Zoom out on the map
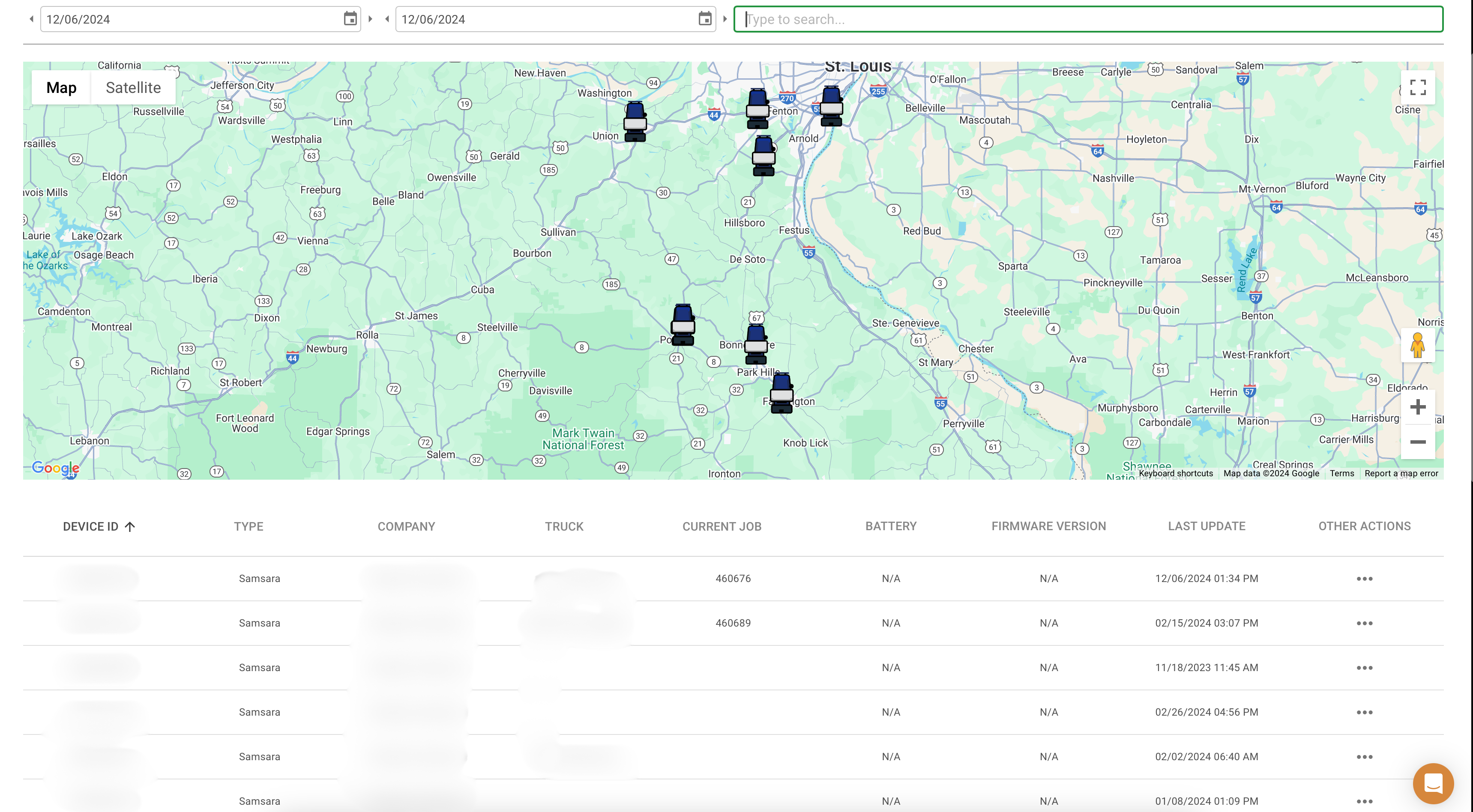Screen dimensions: 1473x812 (x=1418, y=442)
